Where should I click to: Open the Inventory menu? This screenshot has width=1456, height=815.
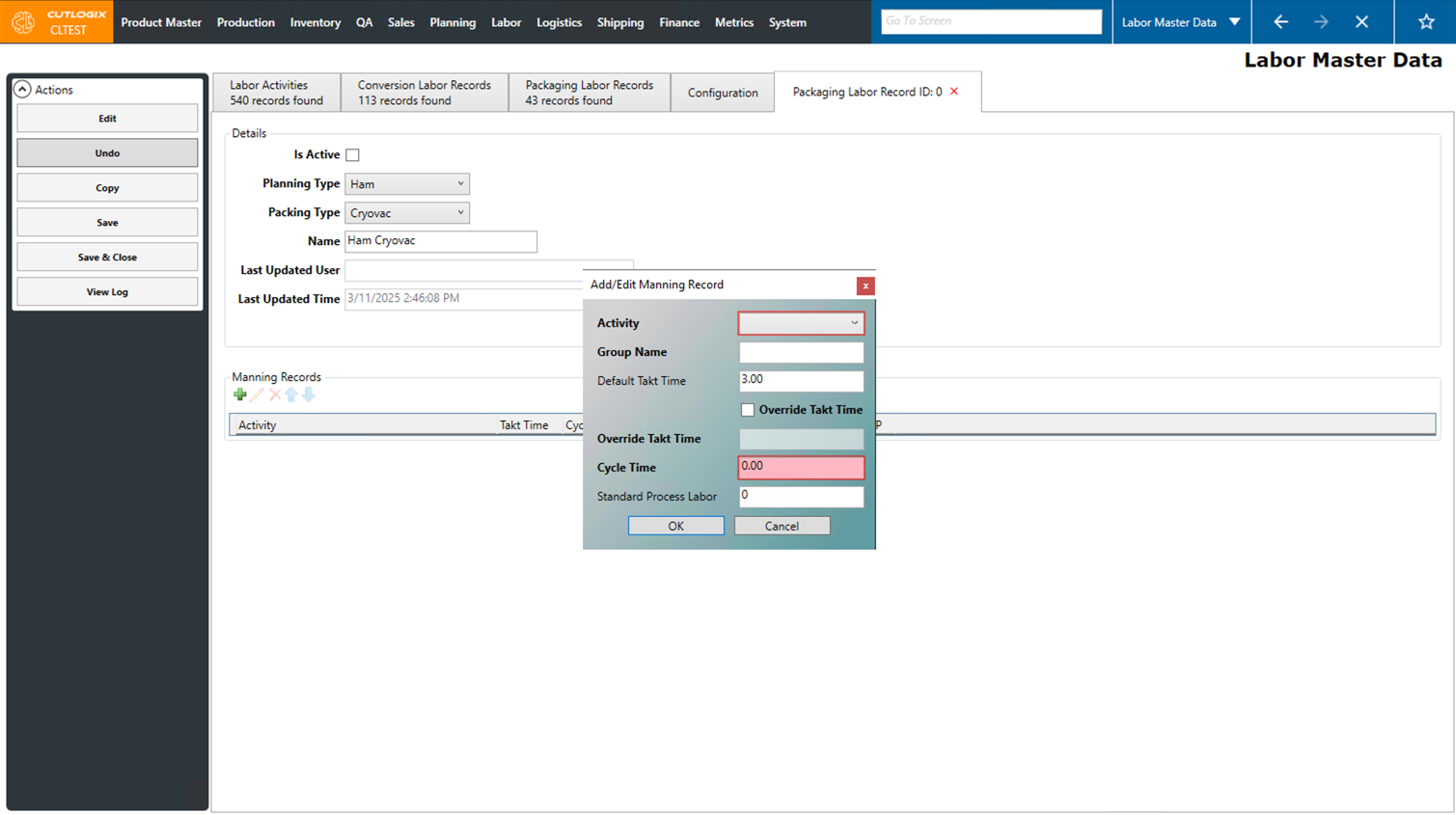pyautogui.click(x=315, y=22)
